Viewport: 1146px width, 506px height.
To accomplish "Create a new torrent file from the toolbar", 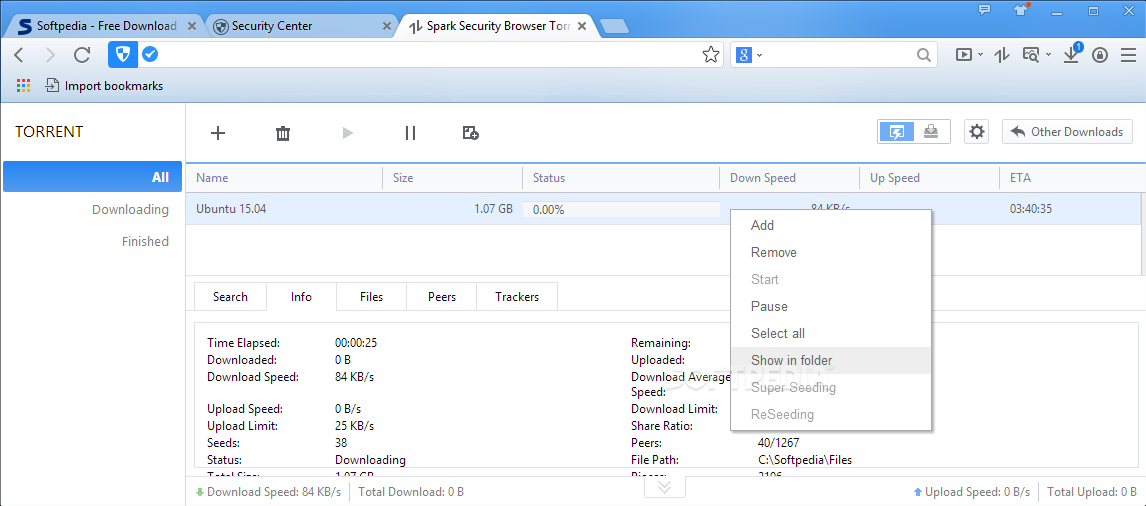I will click(471, 132).
